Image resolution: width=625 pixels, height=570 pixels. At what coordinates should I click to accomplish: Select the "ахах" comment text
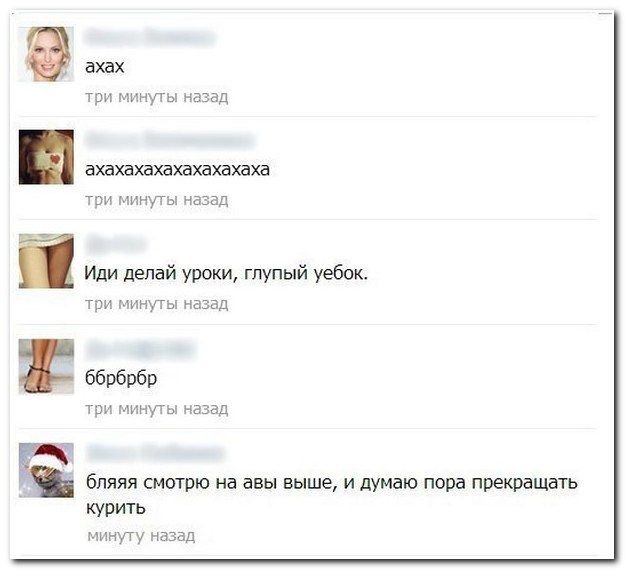(x=105, y=67)
